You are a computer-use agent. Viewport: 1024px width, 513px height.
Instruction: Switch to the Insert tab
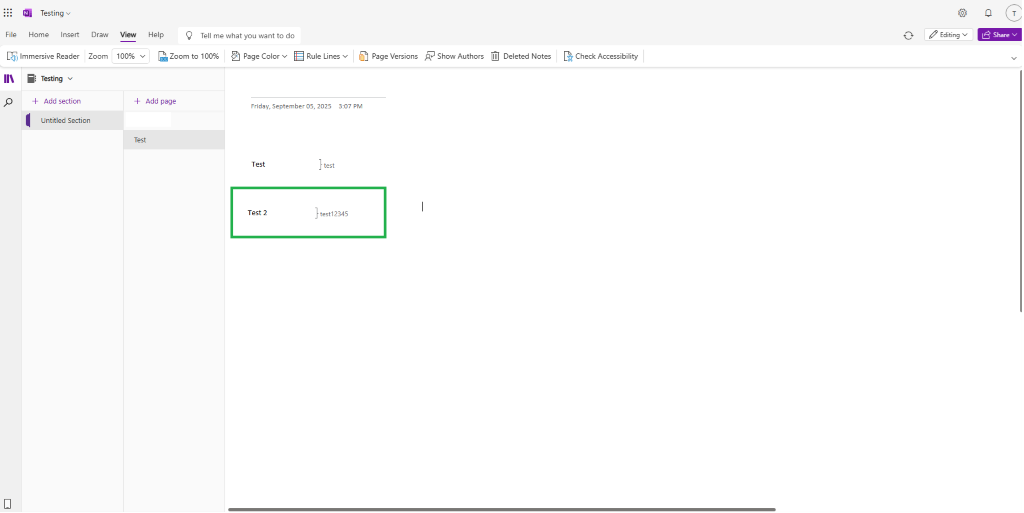click(x=70, y=35)
